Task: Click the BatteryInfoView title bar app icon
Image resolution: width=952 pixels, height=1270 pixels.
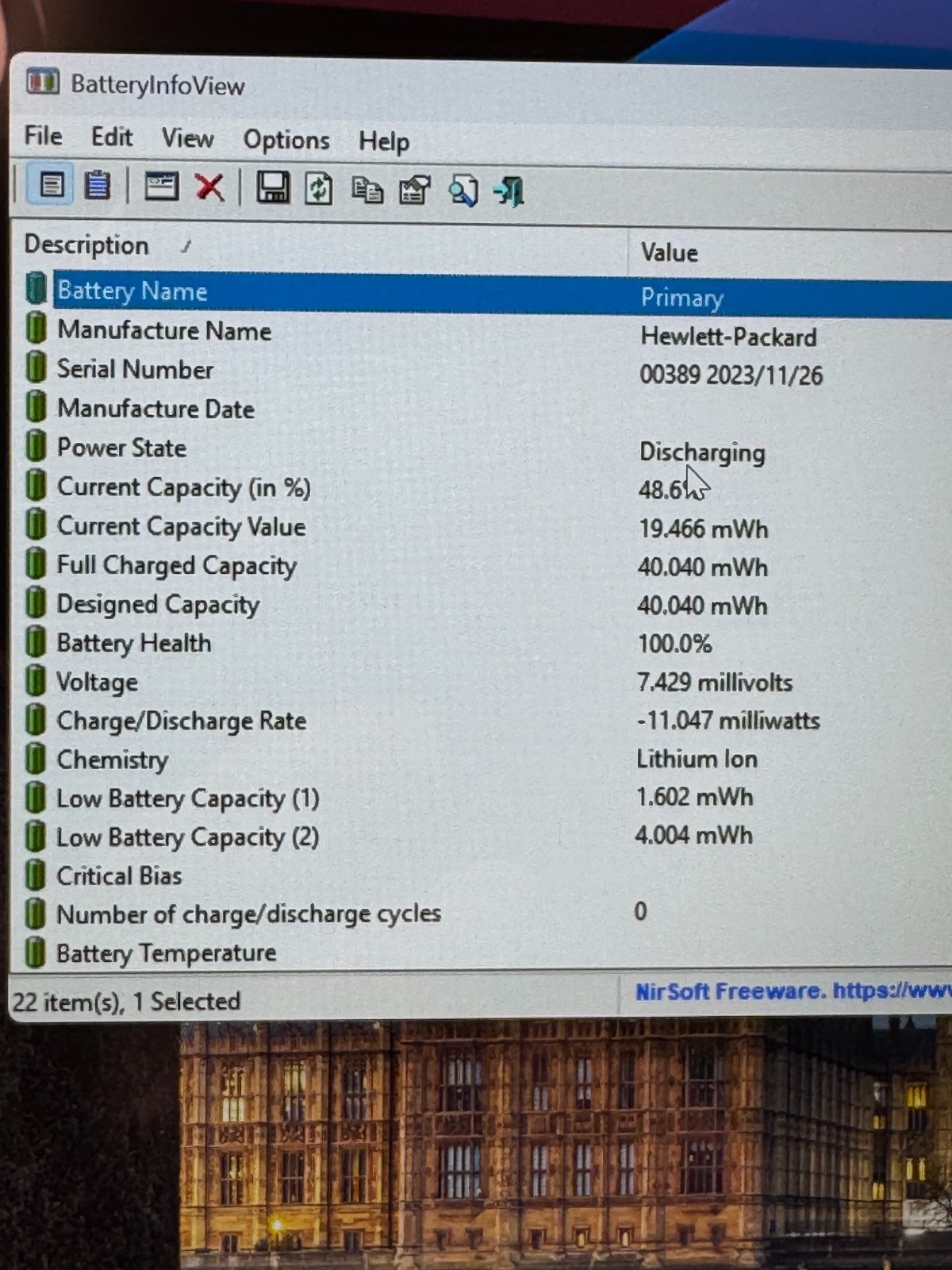Action: coord(43,82)
